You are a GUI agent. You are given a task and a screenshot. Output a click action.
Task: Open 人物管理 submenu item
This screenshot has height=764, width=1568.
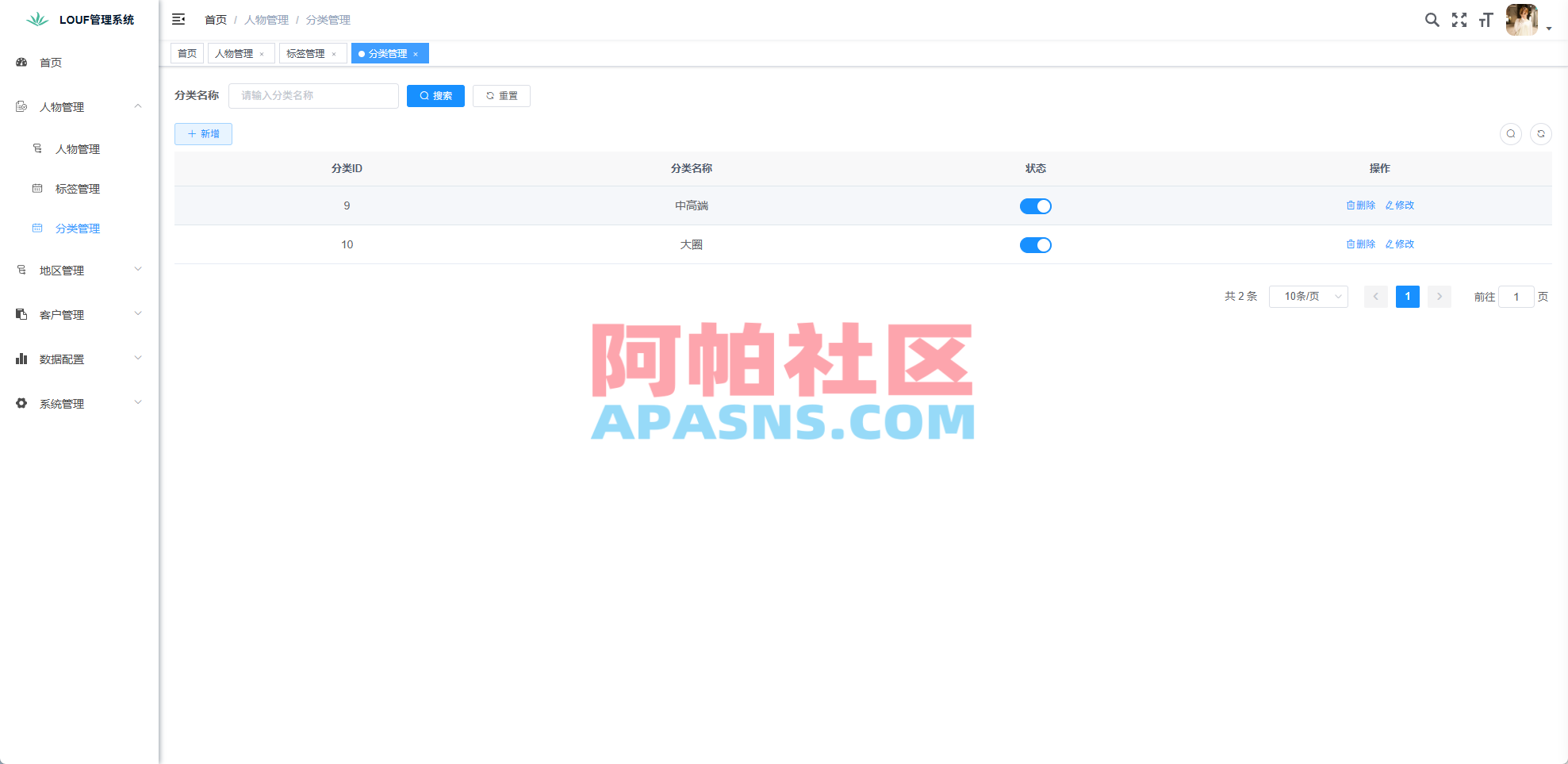[x=79, y=149]
